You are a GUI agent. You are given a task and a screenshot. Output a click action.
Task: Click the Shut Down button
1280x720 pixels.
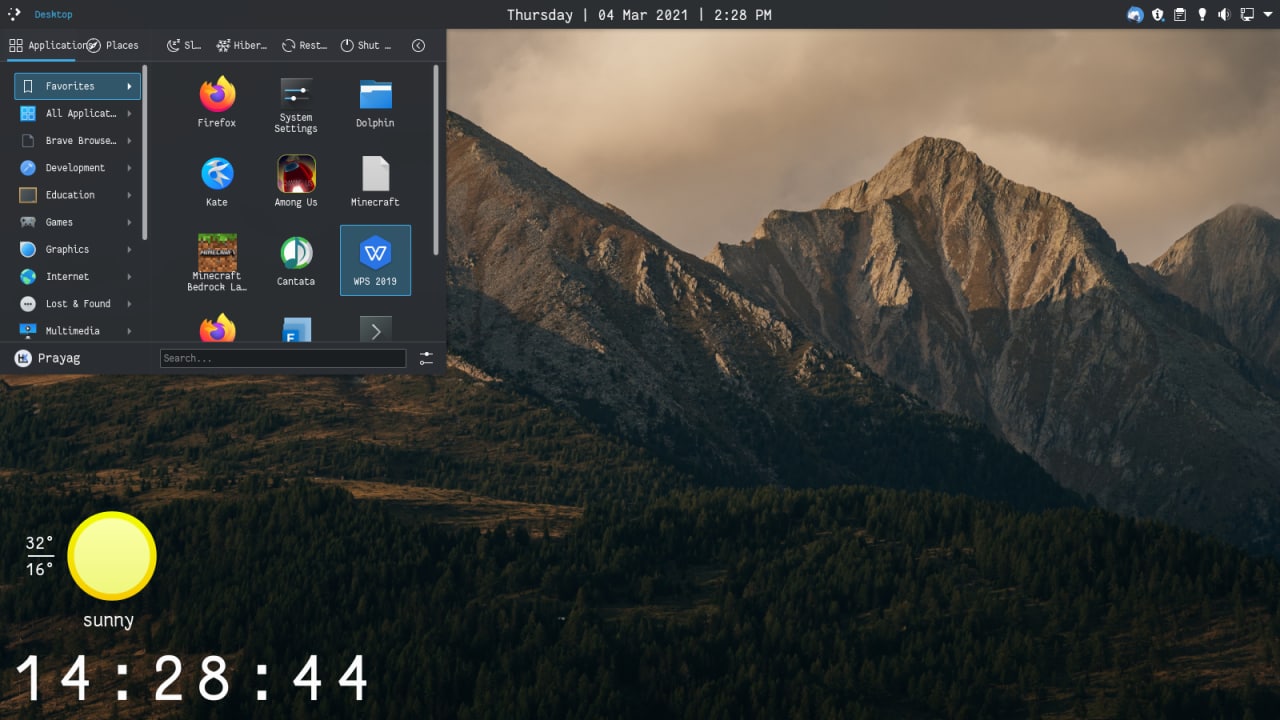coord(366,45)
